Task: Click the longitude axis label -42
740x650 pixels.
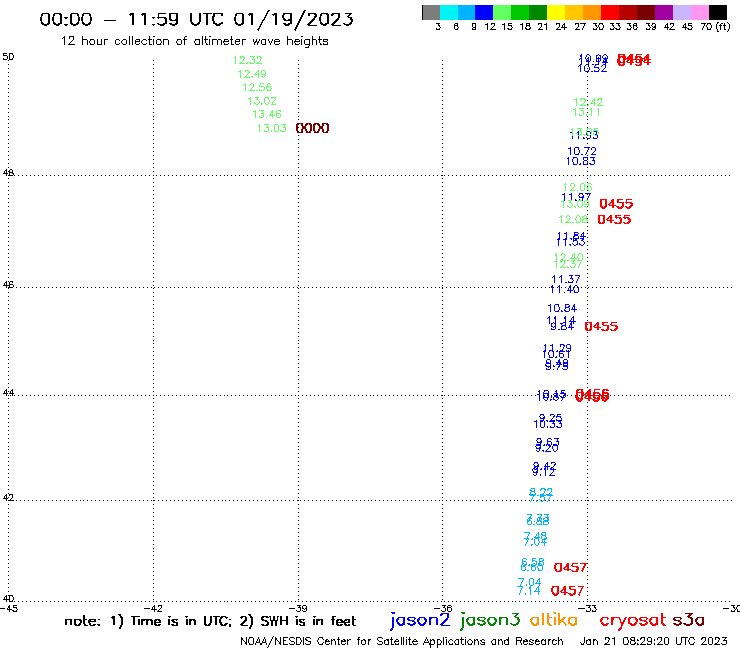Action: [x=153, y=608]
